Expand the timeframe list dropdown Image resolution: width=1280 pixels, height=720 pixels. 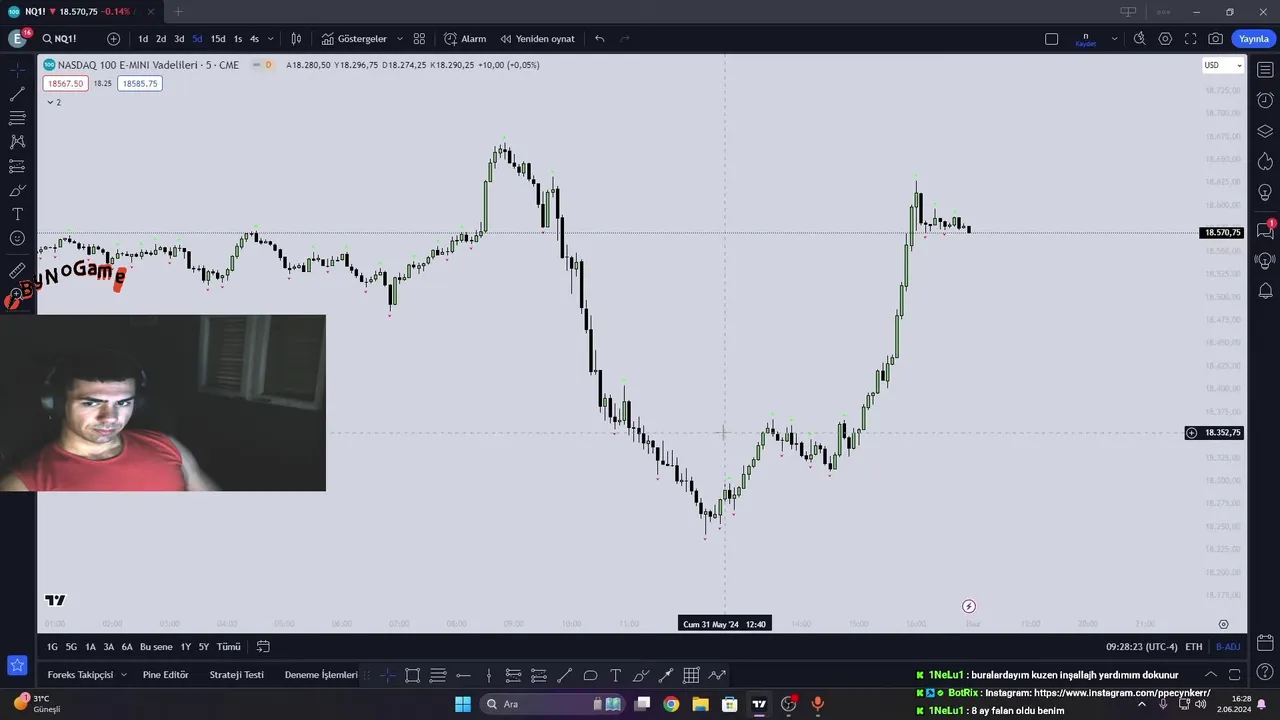pyautogui.click(x=271, y=39)
